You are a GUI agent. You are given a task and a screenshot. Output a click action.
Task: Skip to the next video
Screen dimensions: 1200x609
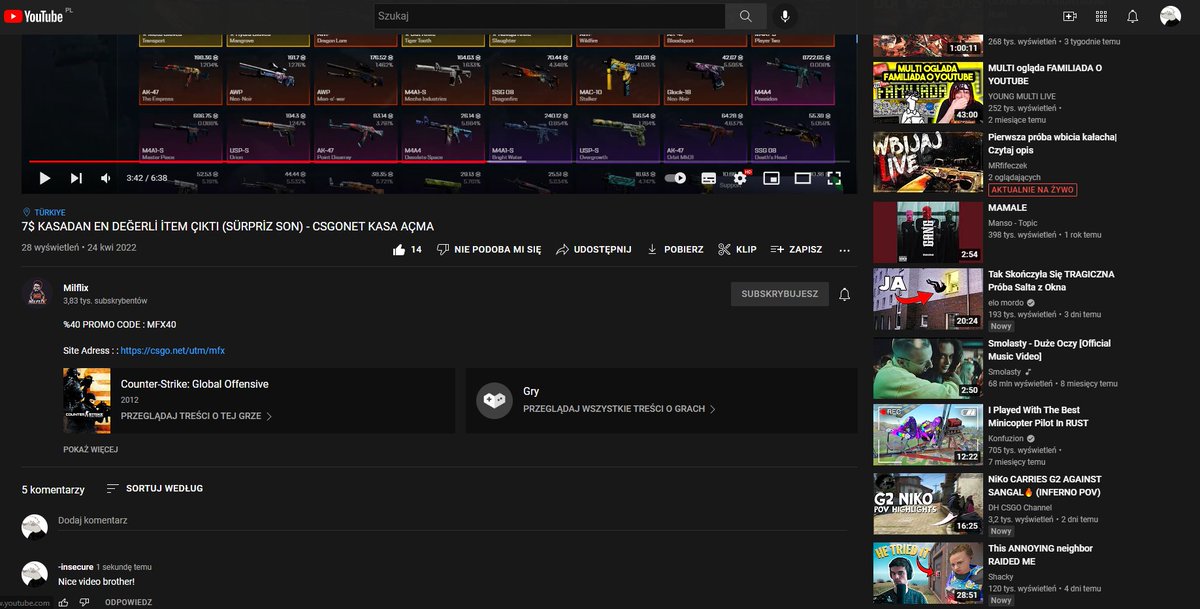click(x=76, y=178)
